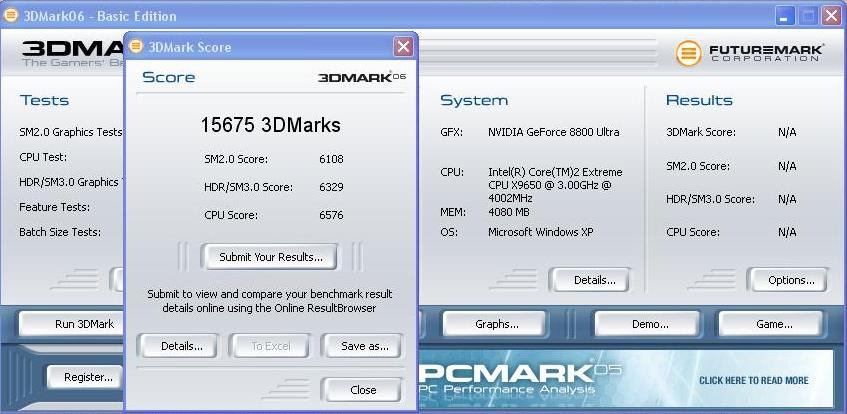This screenshot has width=847, height=414.
Task: Click the Online ResultBrowser submit description text
Action: pos(270,302)
